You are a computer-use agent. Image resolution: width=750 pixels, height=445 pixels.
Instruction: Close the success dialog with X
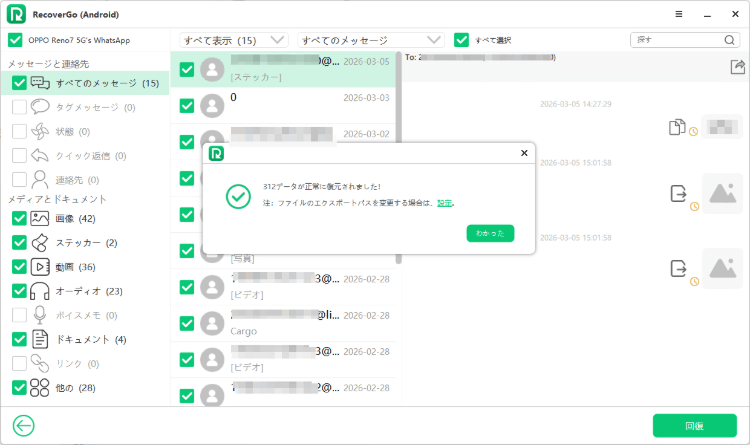[x=524, y=153]
